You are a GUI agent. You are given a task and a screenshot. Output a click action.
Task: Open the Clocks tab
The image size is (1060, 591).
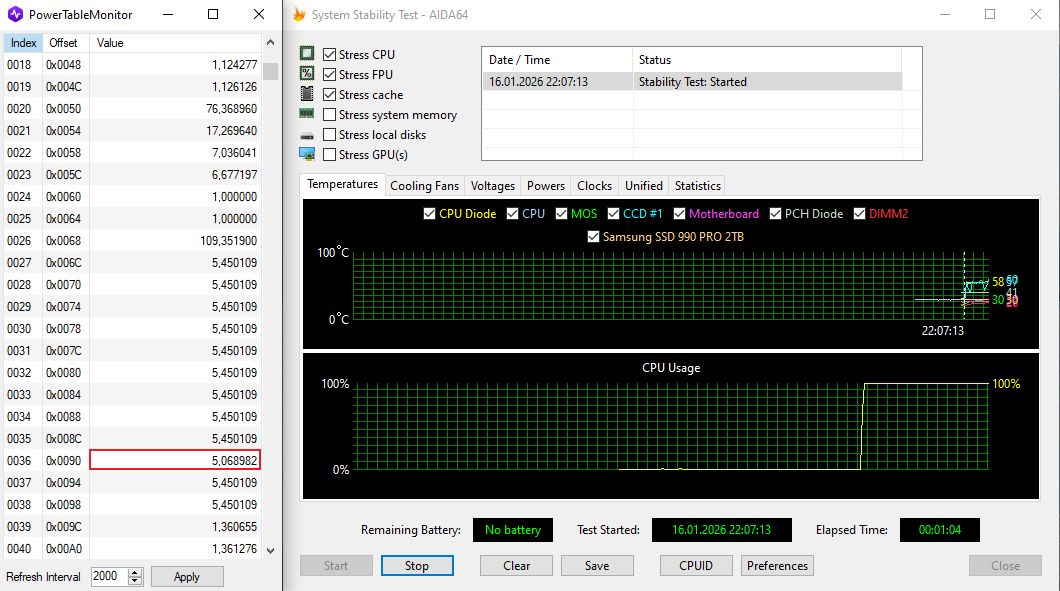pos(594,186)
